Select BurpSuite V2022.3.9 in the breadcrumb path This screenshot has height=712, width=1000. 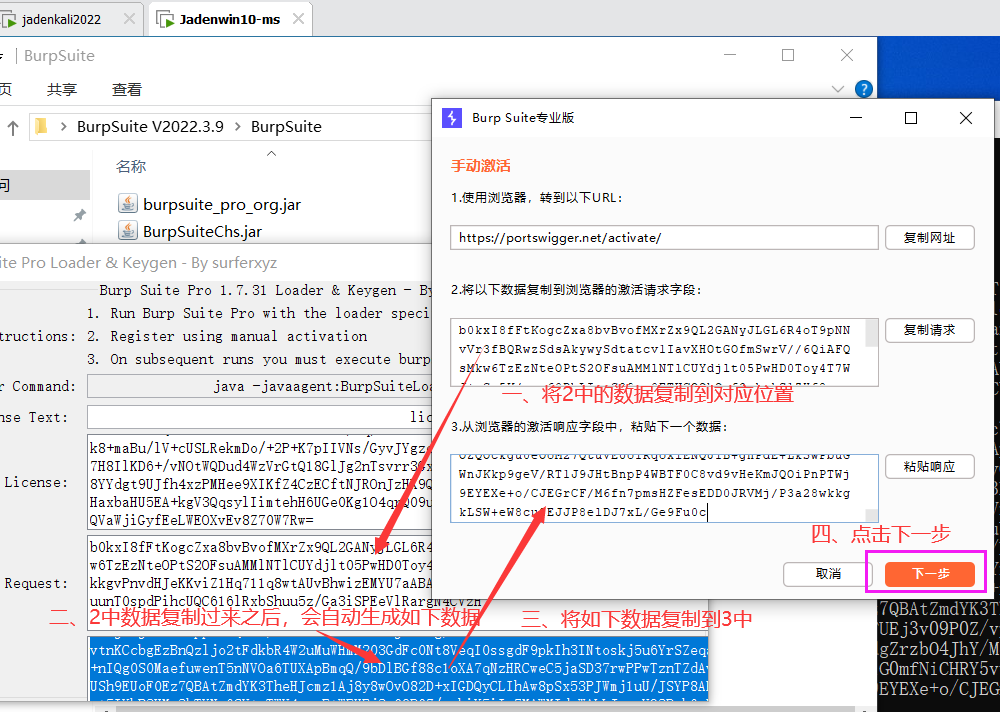pyautogui.click(x=150, y=126)
